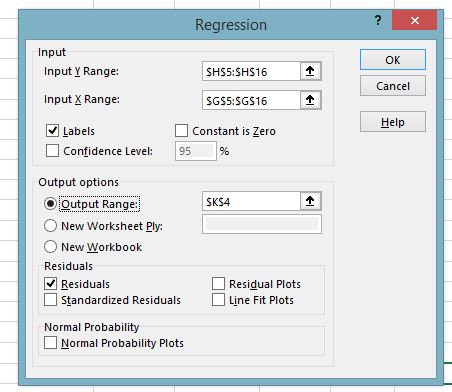Enable the Line Fit Plots checkbox
452x392 pixels.
[218, 300]
